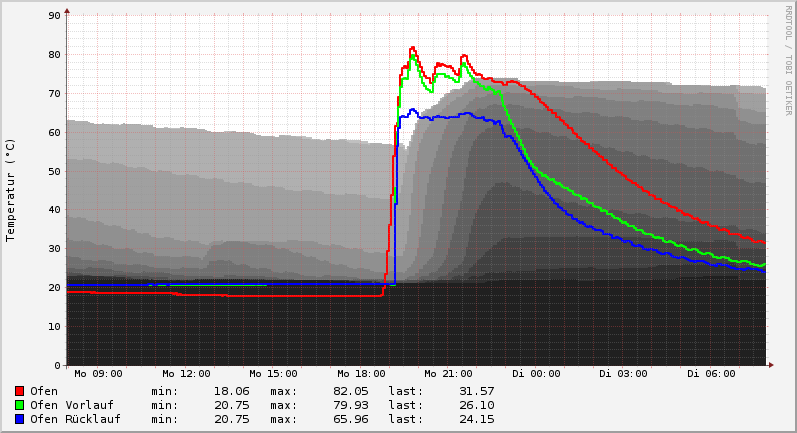Click the 90 mark on temperature axis
This screenshot has width=797, height=433.
point(55,16)
